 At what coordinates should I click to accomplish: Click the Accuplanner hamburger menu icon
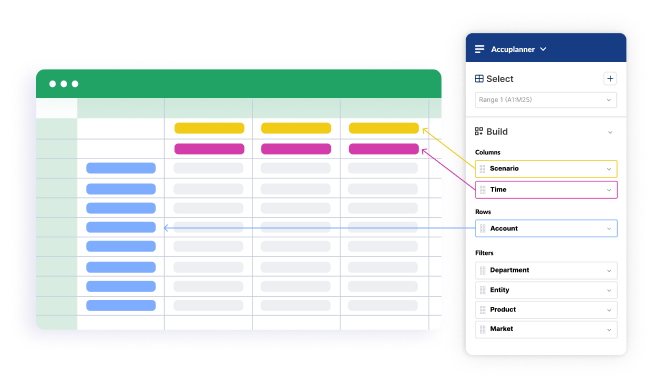479,49
